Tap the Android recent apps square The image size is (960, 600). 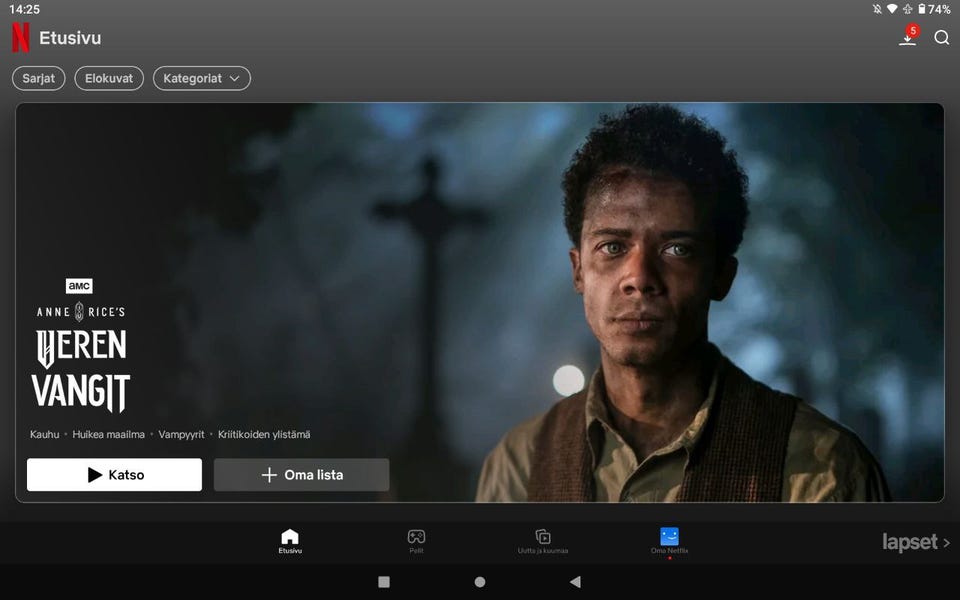(x=384, y=582)
